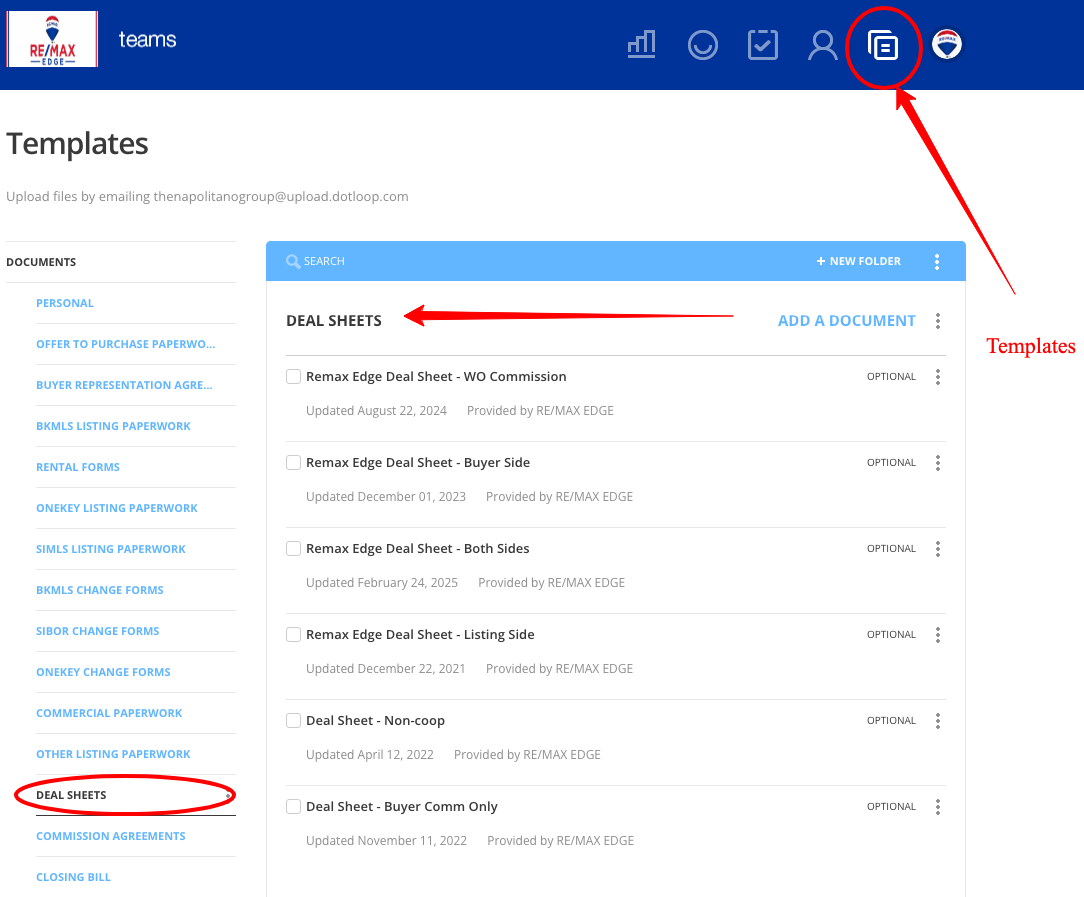Click the RE/MAX Edge logo
Screen dimensions: 1084x897
pyautogui.click(x=53, y=39)
